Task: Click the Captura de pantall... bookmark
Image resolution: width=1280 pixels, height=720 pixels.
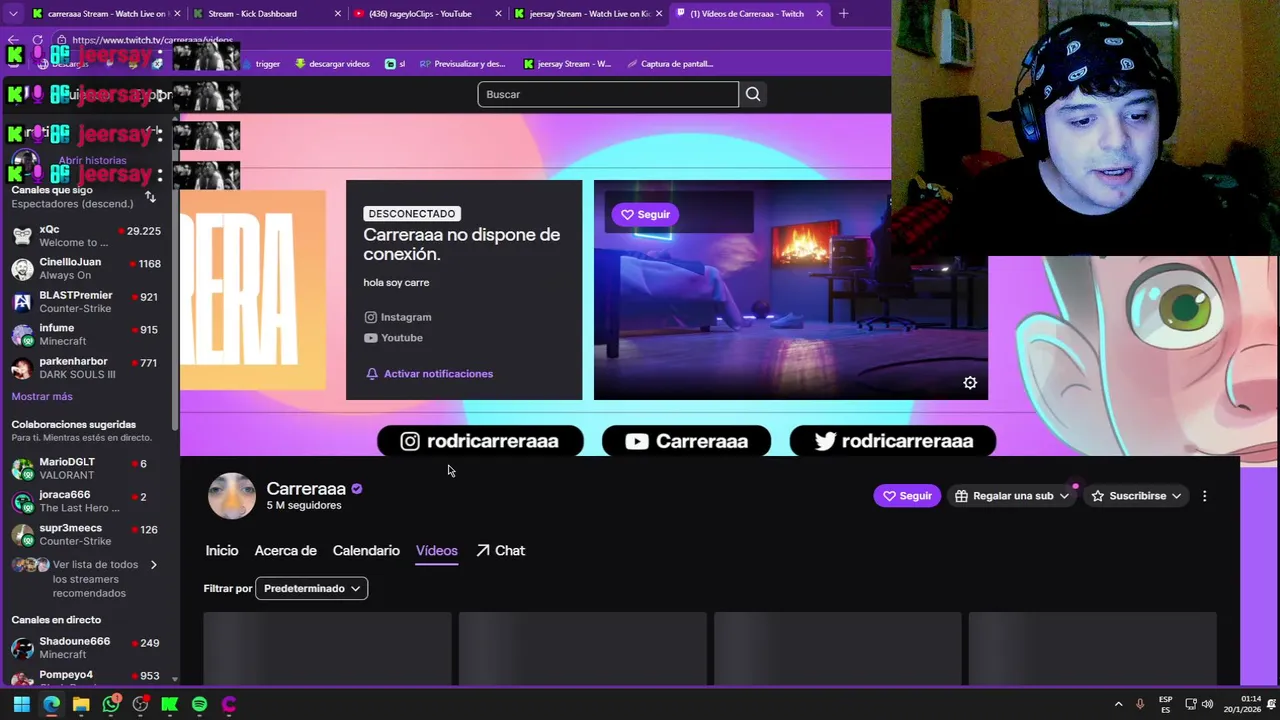Action: pyautogui.click(x=669, y=64)
